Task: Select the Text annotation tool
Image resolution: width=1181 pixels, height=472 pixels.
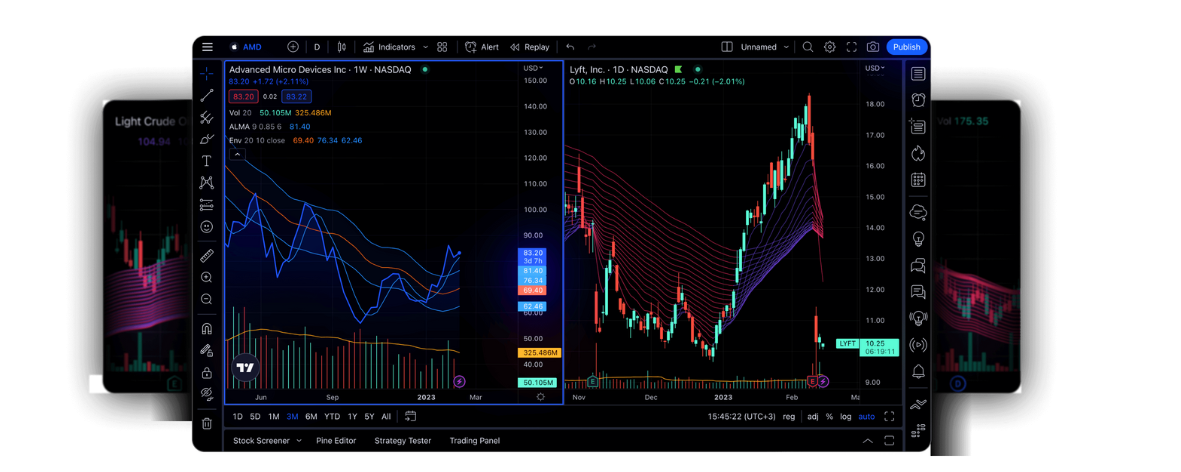Action: pyautogui.click(x=206, y=161)
